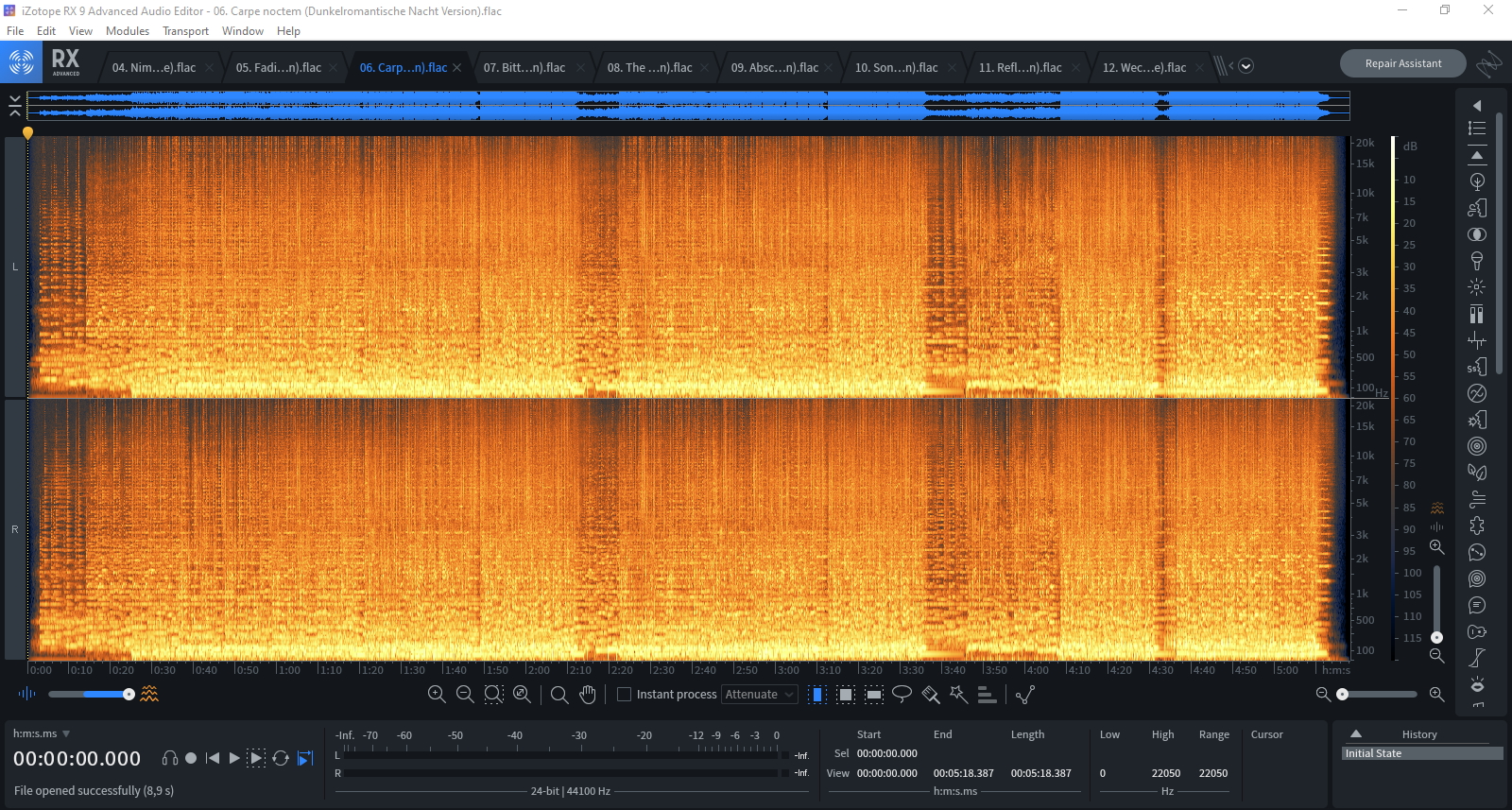The width and height of the screenshot is (1512, 810).
Task: Choose the Brush selection tool
Action: click(x=931, y=695)
